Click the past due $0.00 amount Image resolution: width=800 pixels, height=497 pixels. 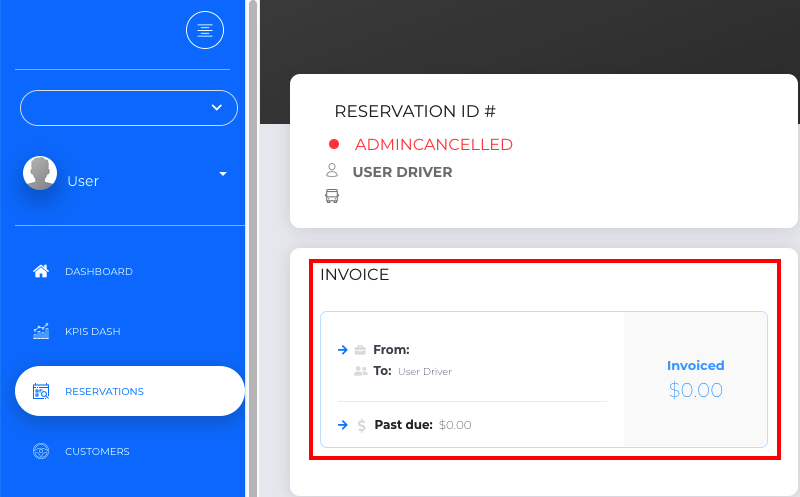click(455, 425)
